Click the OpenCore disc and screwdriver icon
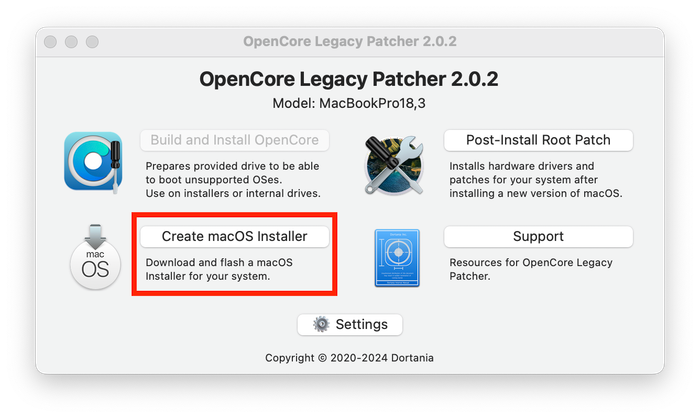Viewport: 700px width, 418px height. pyautogui.click(x=93, y=162)
